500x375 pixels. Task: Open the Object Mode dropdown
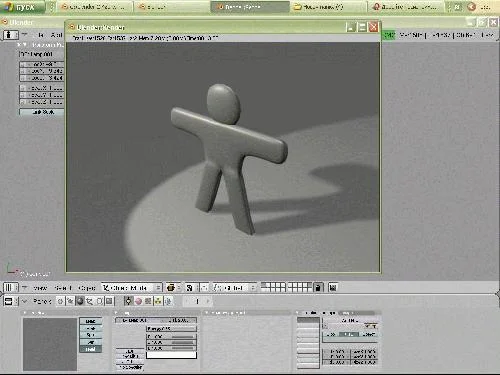(x=132, y=287)
